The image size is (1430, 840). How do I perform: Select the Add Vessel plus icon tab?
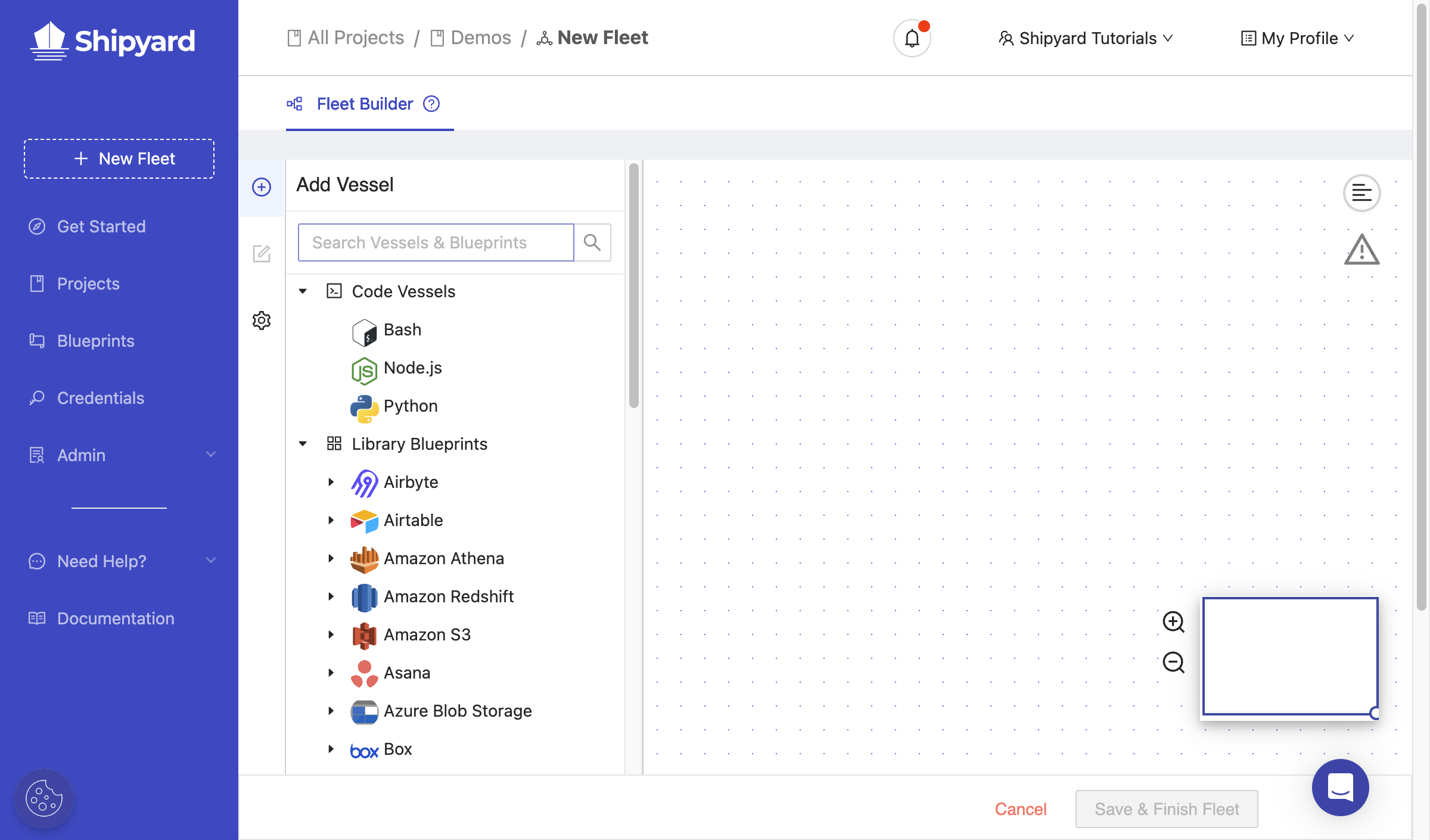coord(262,187)
